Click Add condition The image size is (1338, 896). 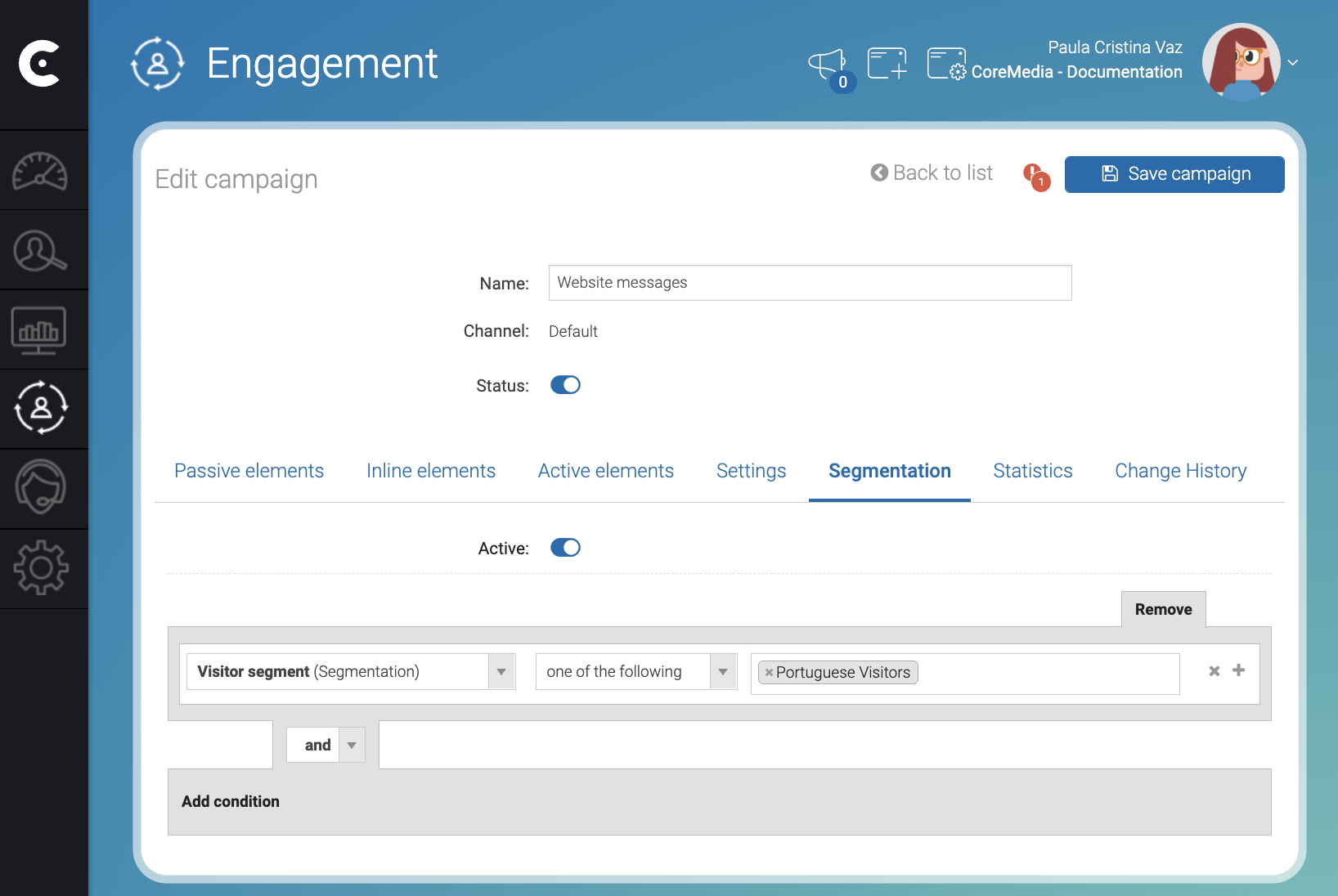pos(231,801)
